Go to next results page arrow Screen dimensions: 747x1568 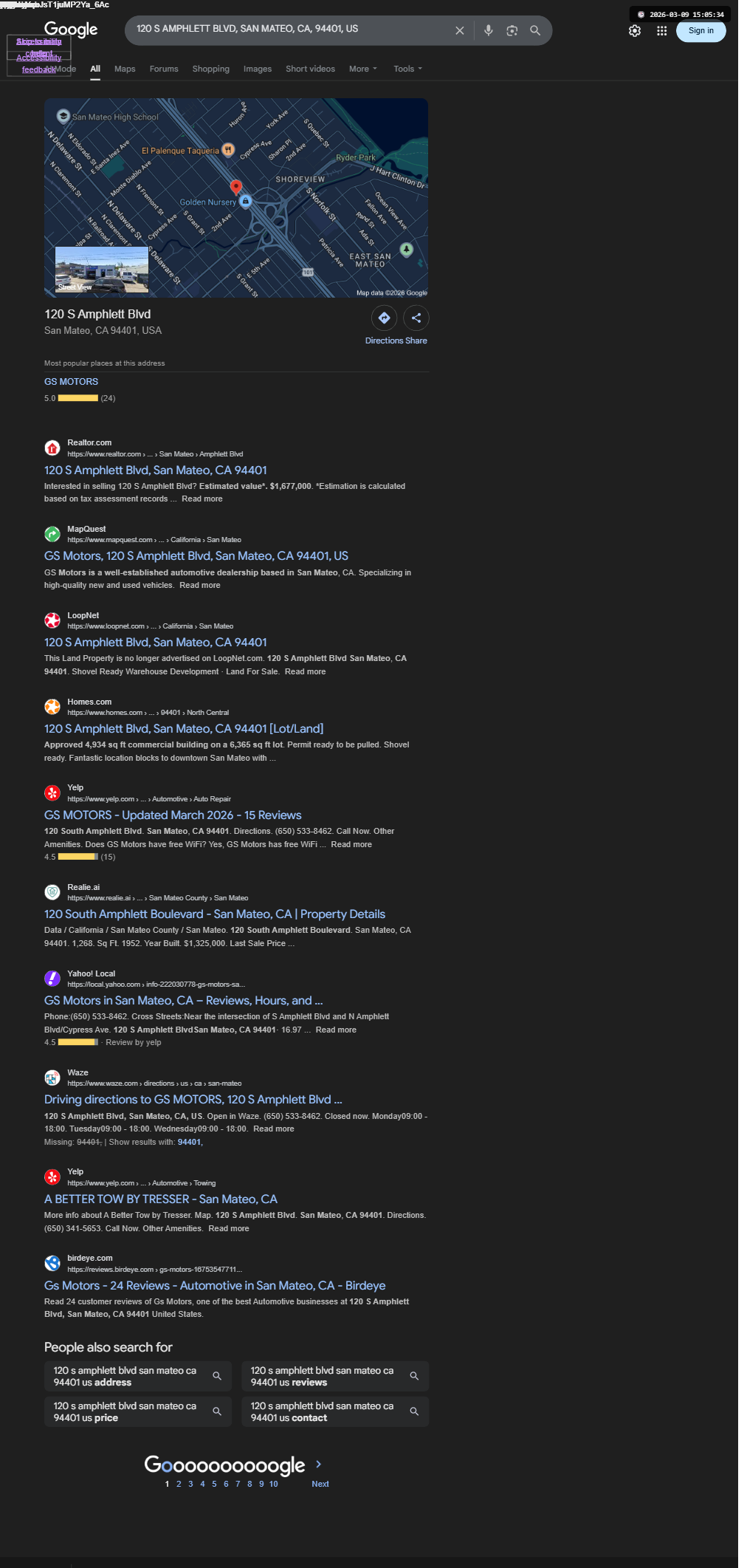[319, 1464]
